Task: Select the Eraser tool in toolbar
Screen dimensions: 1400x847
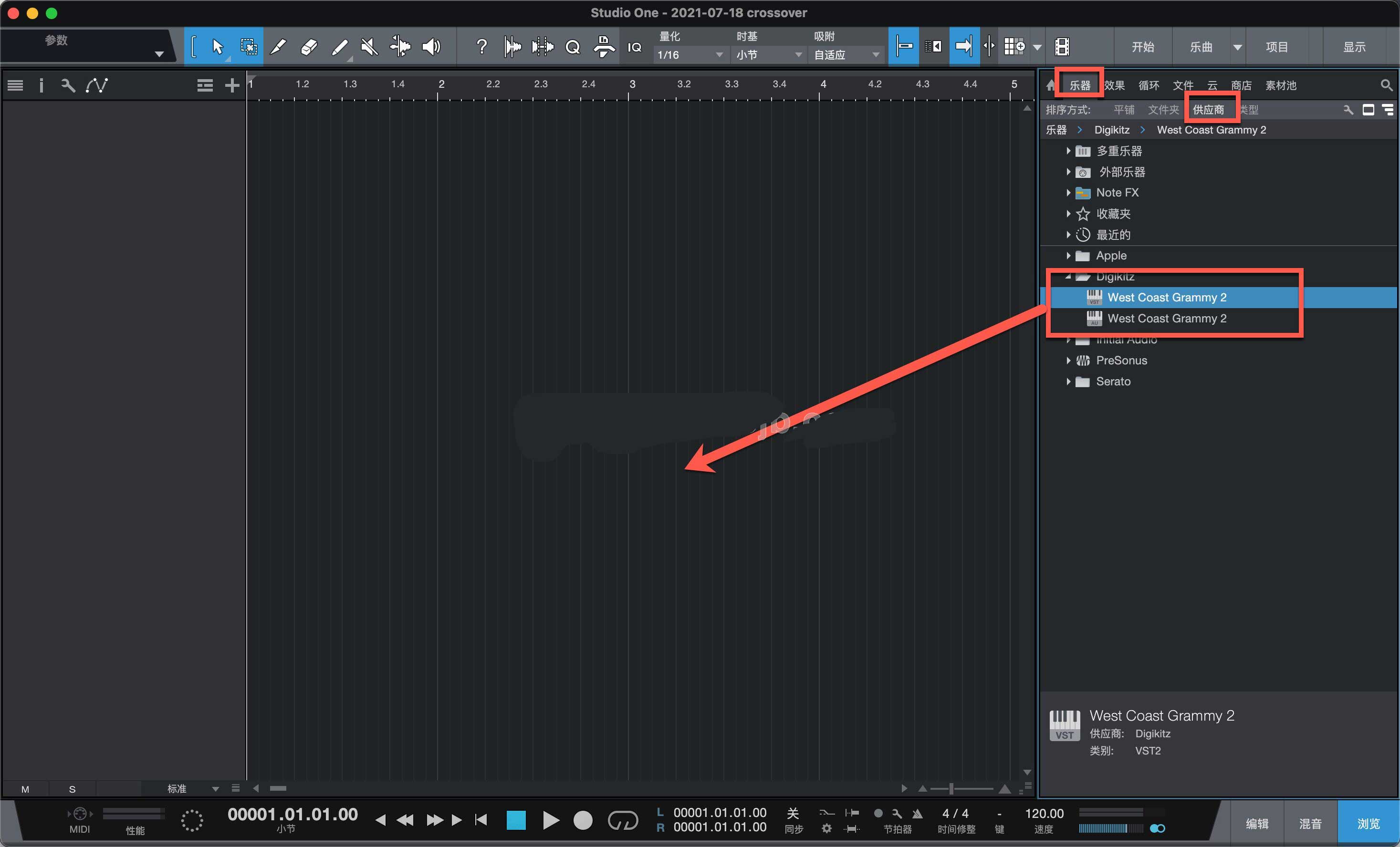Action: [309, 47]
